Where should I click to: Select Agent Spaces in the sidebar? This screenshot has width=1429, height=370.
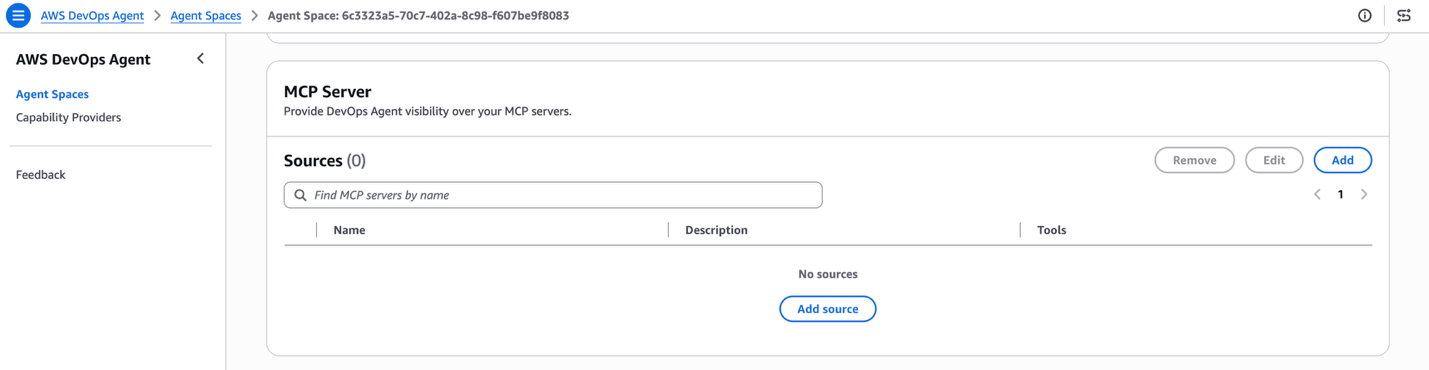(52, 94)
